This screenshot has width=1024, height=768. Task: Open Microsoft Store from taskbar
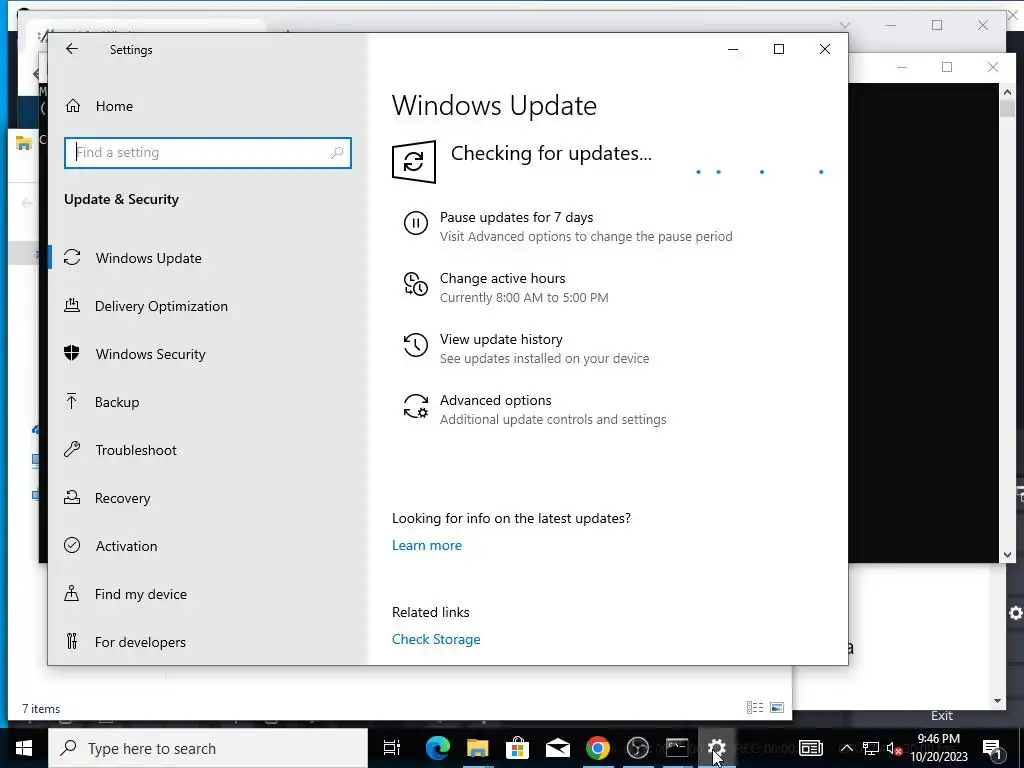pyautogui.click(x=517, y=748)
